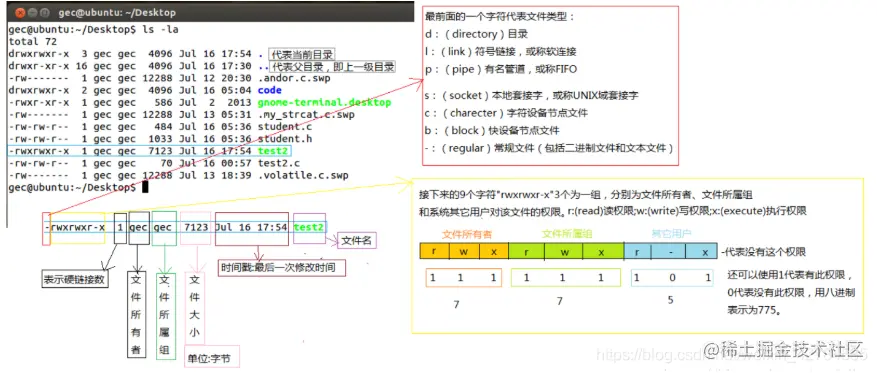
Task: Select green test2 in the terminal listing
Action: tap(272, 151)
